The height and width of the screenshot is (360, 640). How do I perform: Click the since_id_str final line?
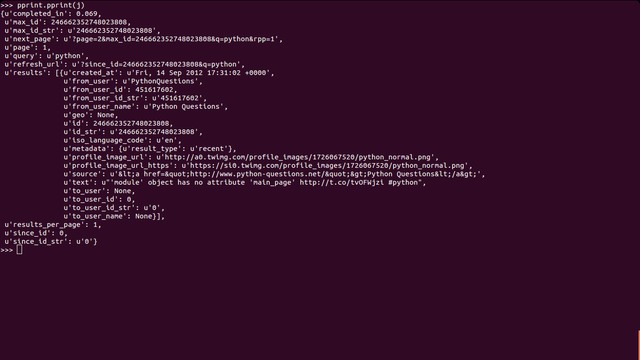[51, 242]
